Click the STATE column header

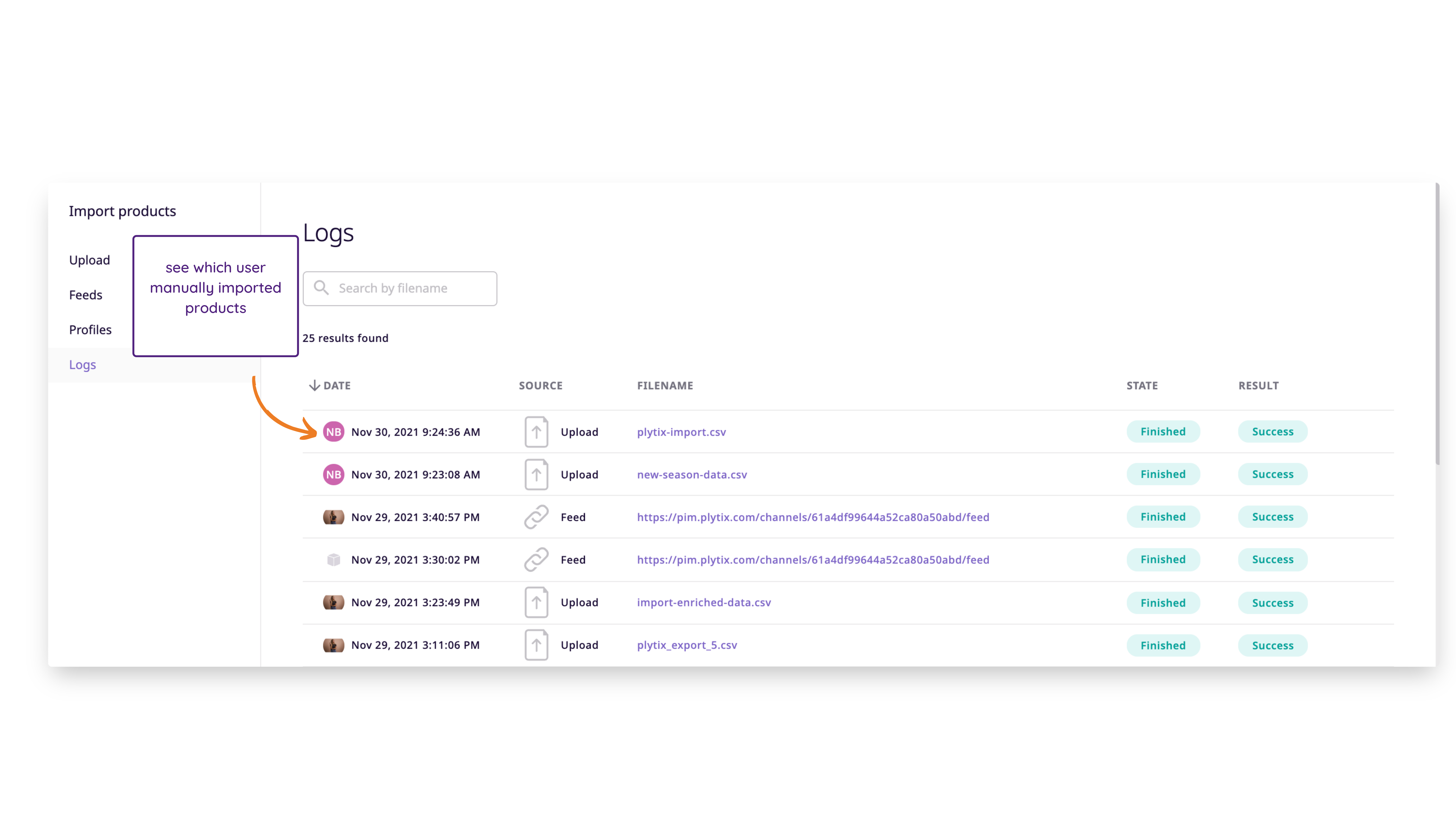[1142, 385]
